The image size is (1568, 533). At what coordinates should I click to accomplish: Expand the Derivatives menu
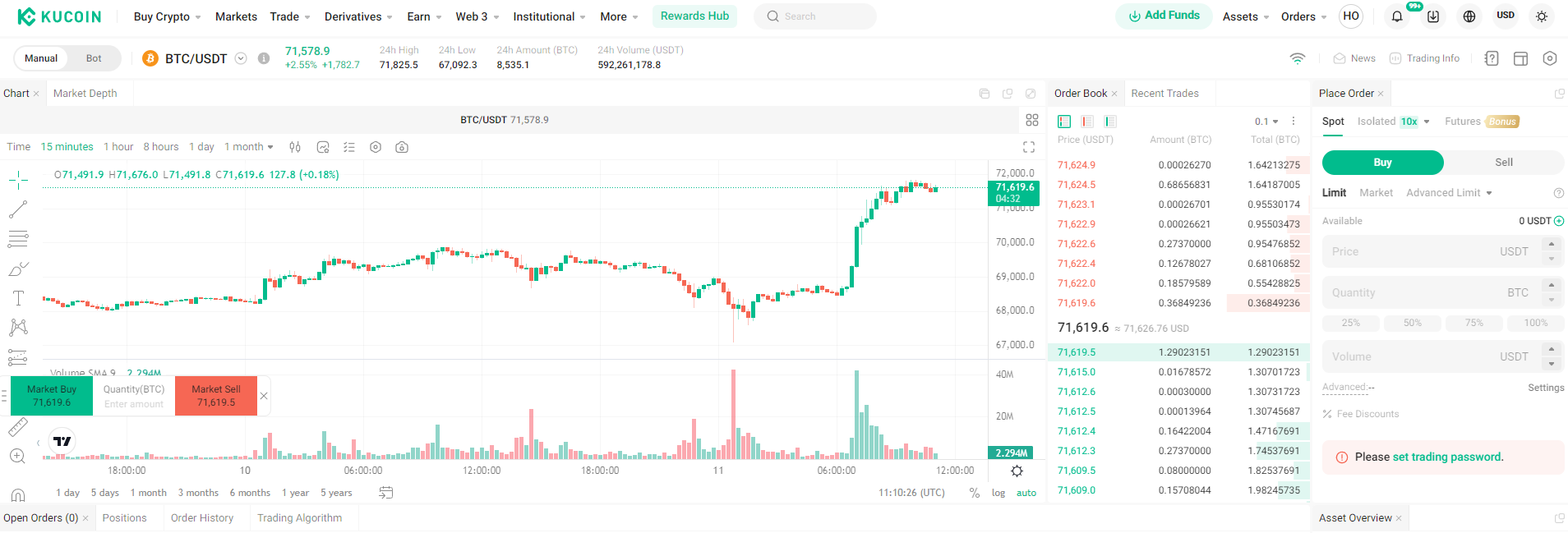pos(358,16)
